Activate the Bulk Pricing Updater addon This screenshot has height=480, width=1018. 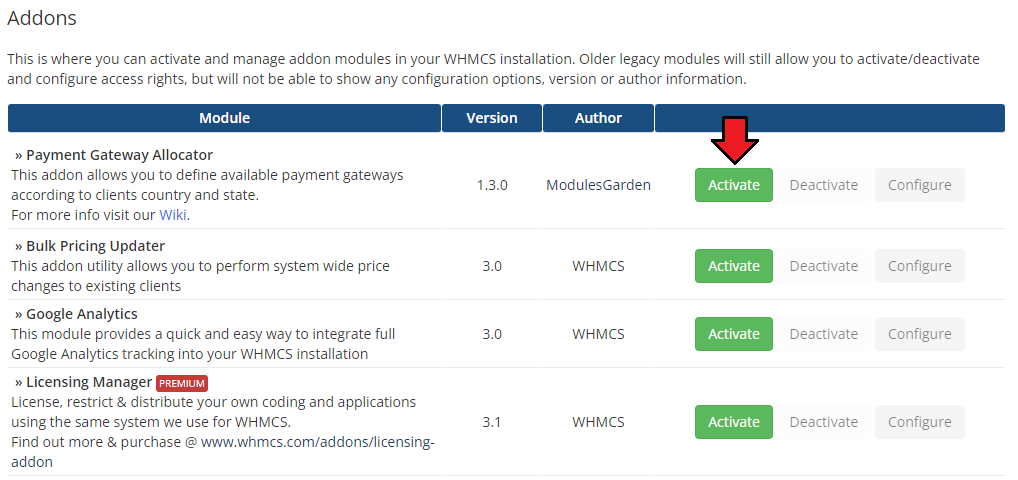click(733, 266)
